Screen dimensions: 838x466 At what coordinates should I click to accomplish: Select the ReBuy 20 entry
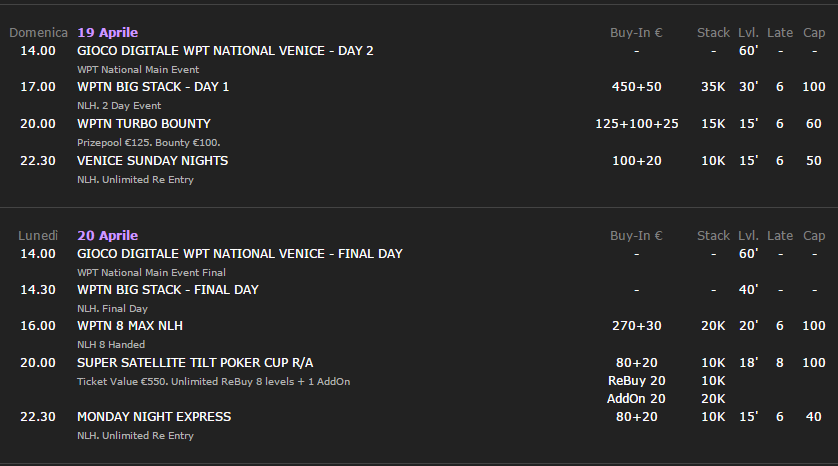pos(637,381)
